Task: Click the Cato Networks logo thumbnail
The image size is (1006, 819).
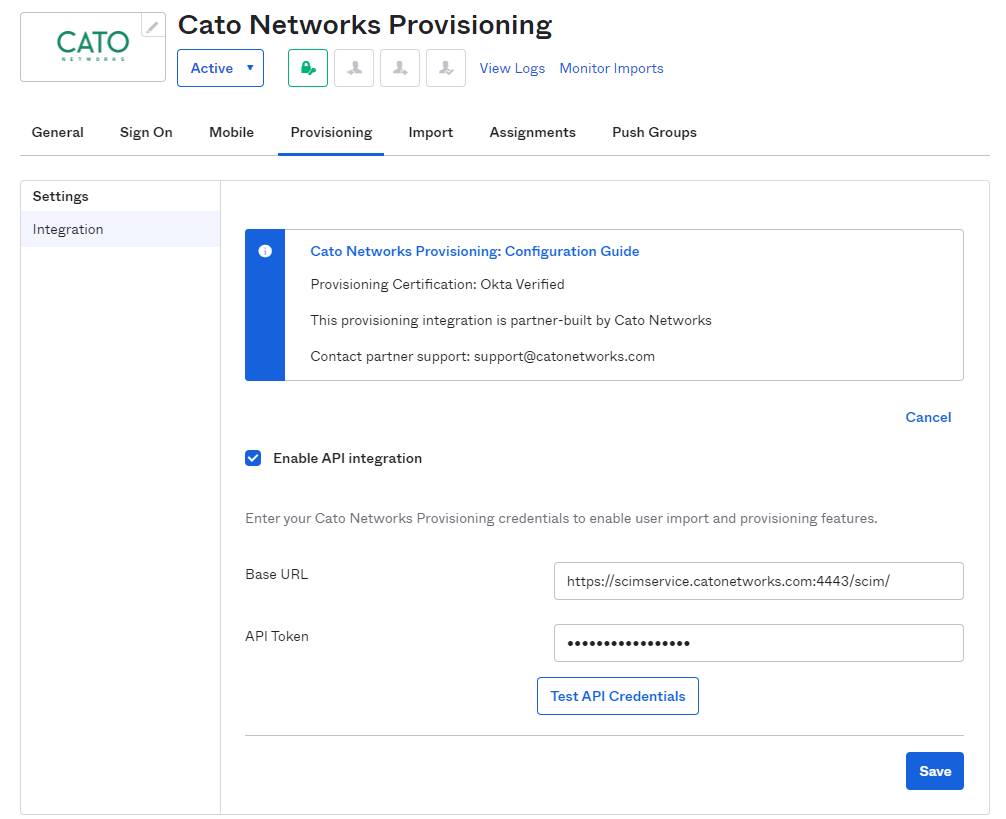Action: 92,47
